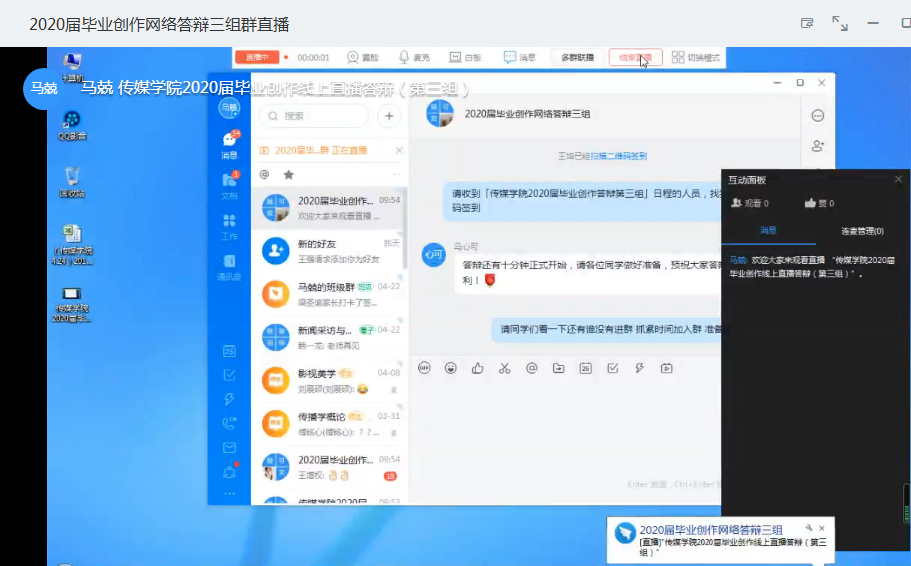Open 消息 messages in the left sidebar
The image size is (911, 566).
click(230, 145)
